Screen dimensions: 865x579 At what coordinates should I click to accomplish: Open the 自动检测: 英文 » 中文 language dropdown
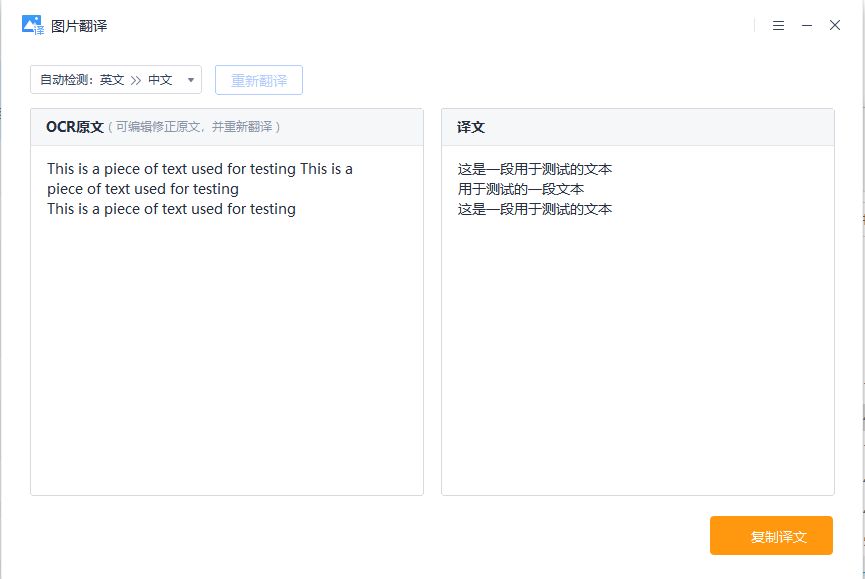(116, 80)
